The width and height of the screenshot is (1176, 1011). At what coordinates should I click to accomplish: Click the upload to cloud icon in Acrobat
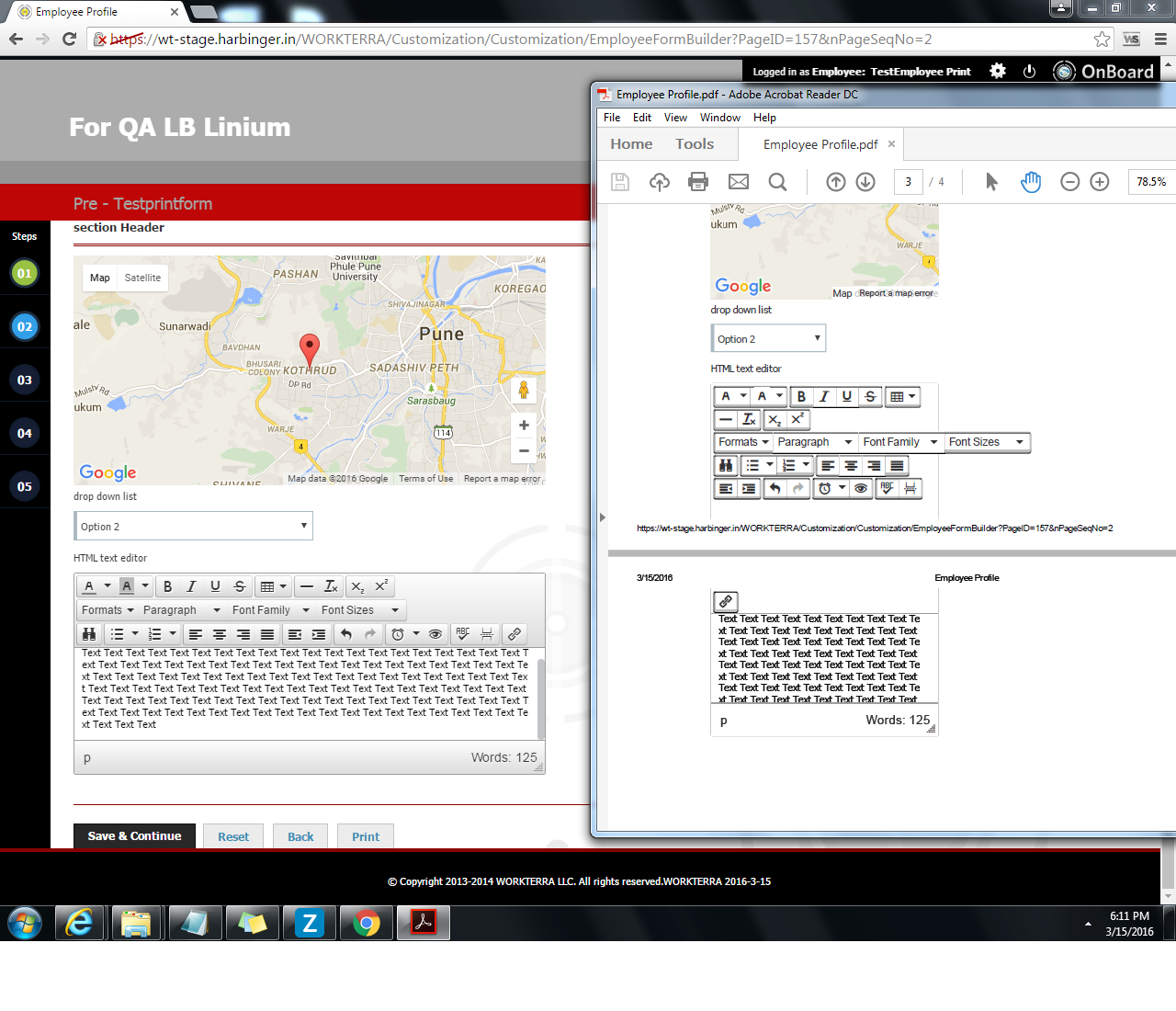click(x=659, y=182)
